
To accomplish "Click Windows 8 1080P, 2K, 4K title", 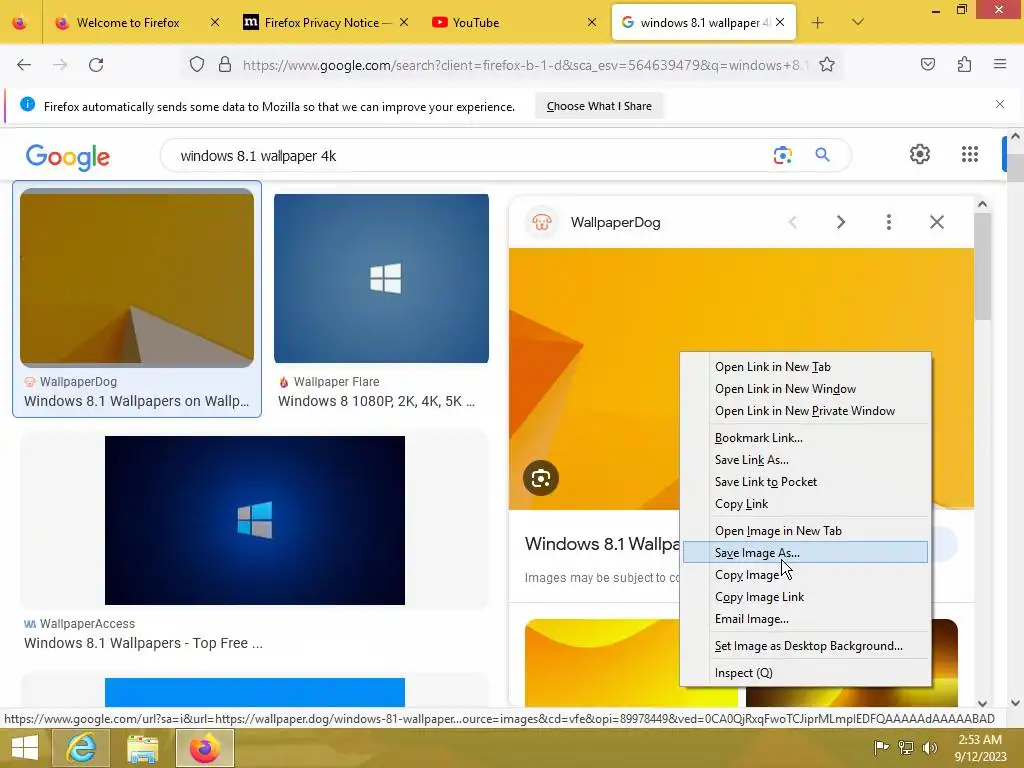I will (x=376, y=401).
